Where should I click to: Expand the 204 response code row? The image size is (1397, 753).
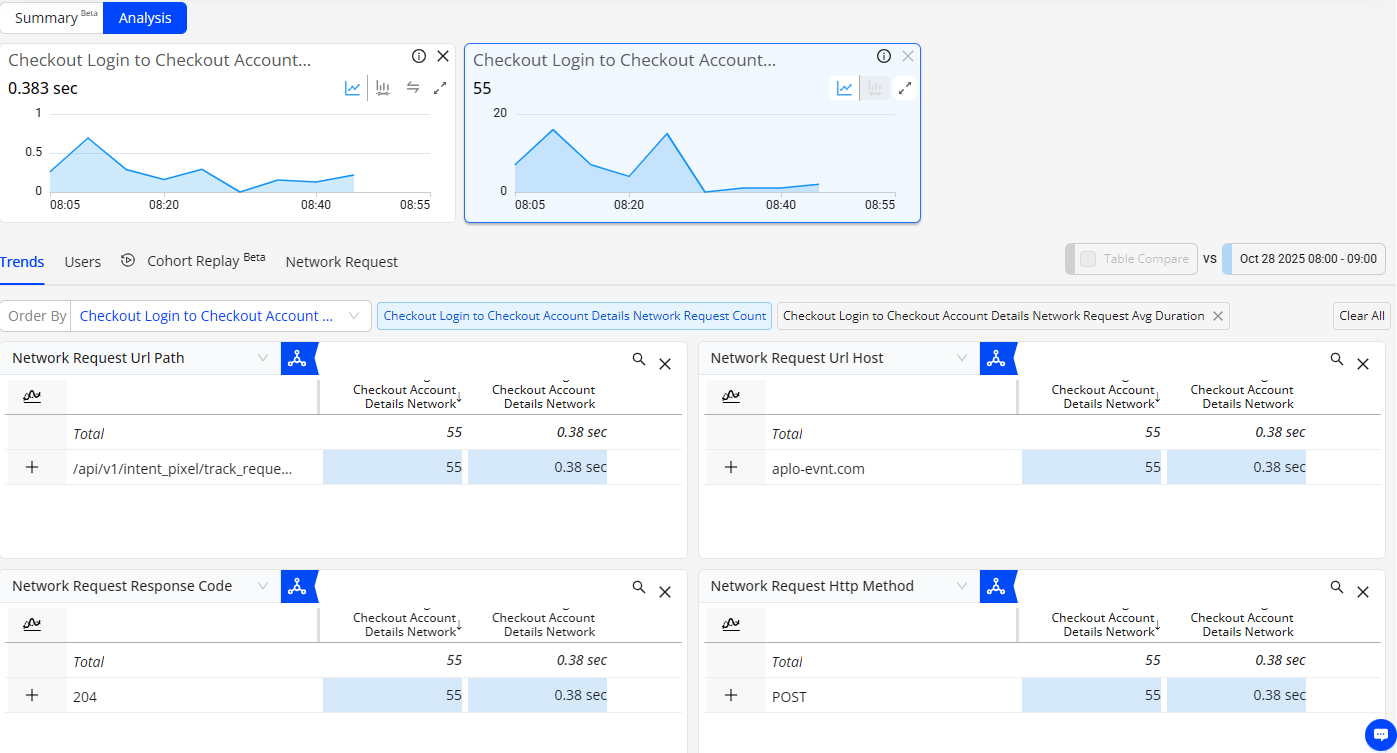coord(32,696)
